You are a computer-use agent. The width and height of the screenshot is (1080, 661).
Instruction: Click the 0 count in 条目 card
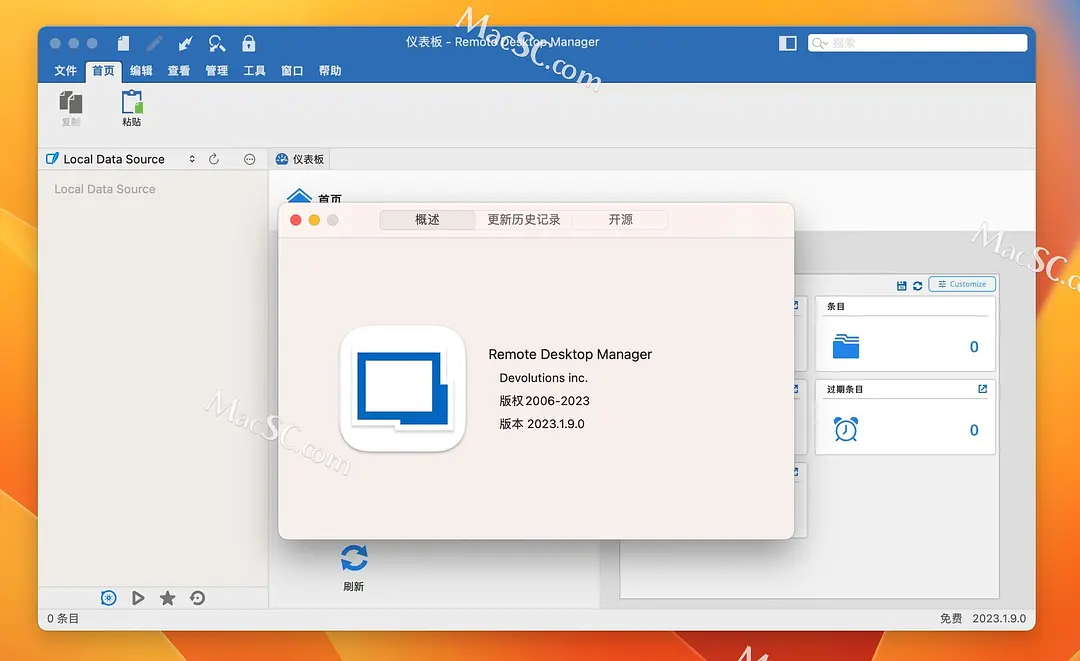point(974,347)
